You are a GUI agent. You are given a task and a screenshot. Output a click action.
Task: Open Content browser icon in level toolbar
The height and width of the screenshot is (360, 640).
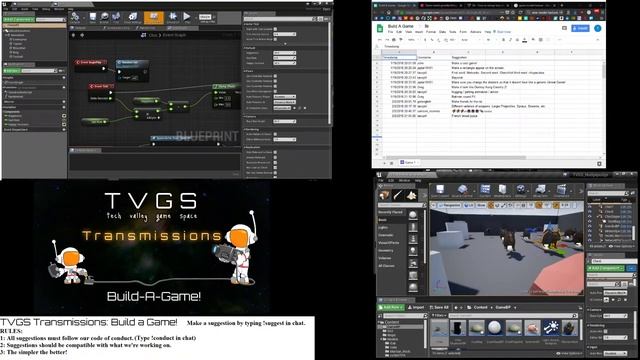pos(485,191)
